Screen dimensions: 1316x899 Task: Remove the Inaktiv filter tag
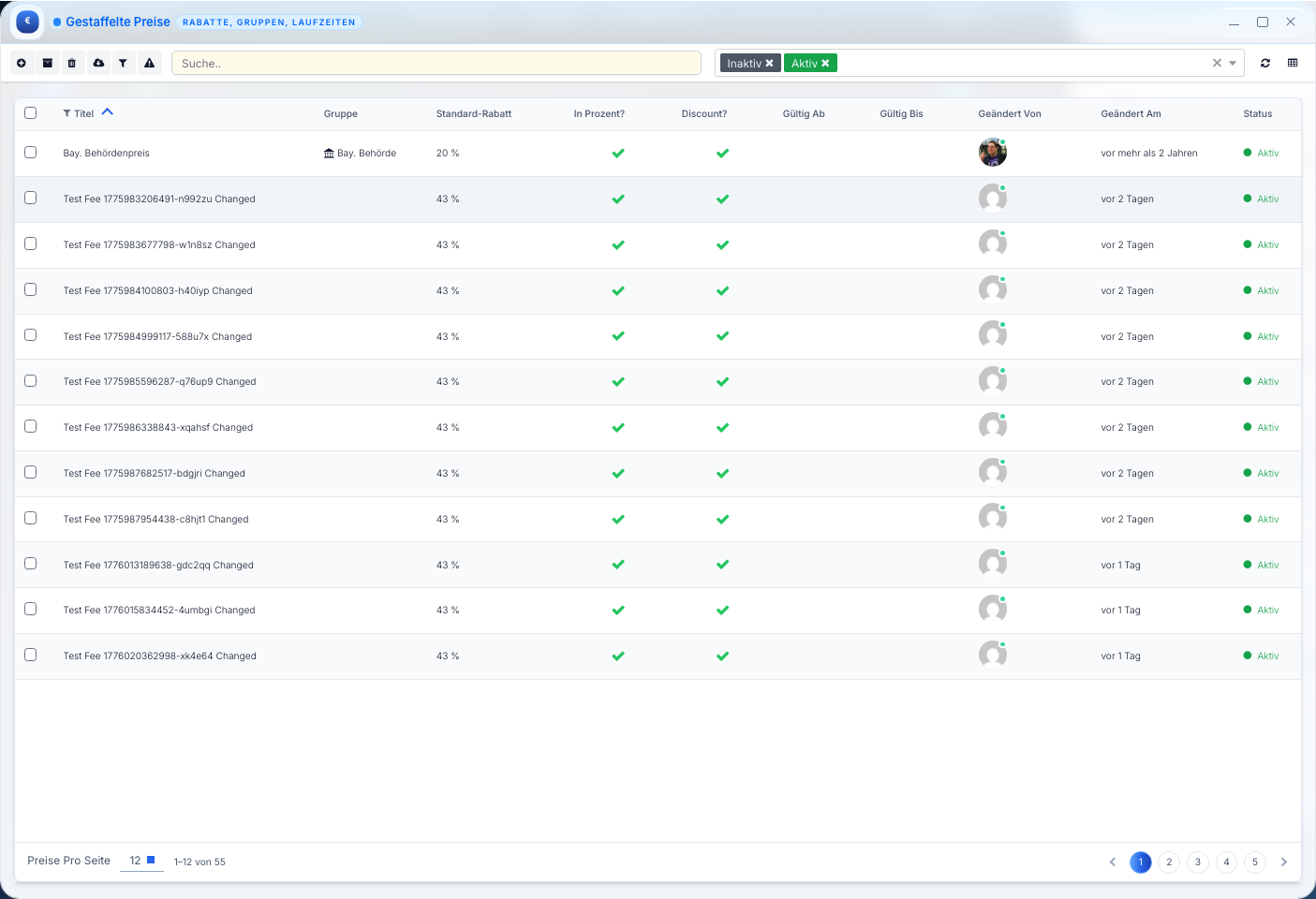tap(770, 64)
